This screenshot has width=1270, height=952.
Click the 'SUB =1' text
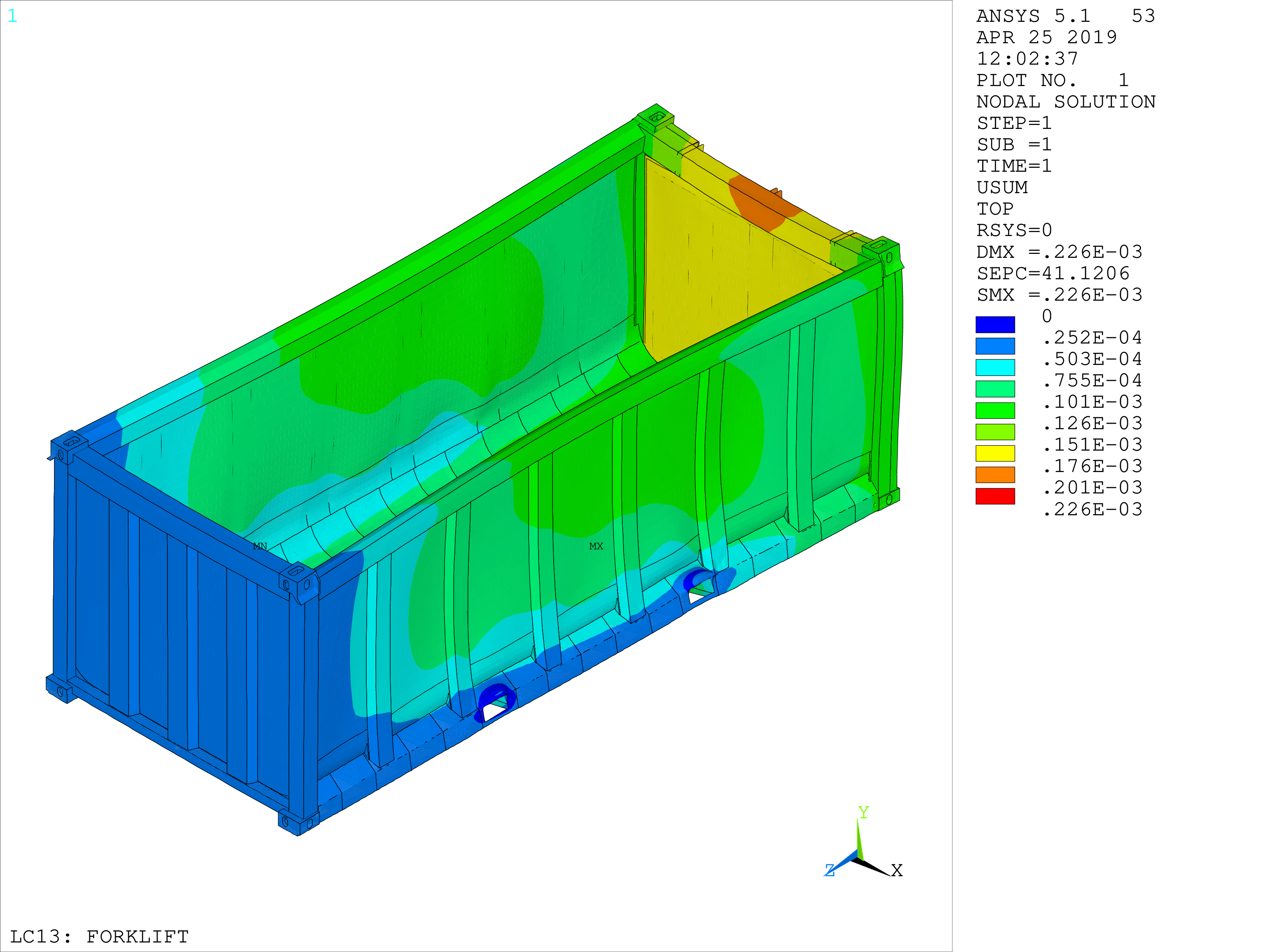coord(1014,145)
